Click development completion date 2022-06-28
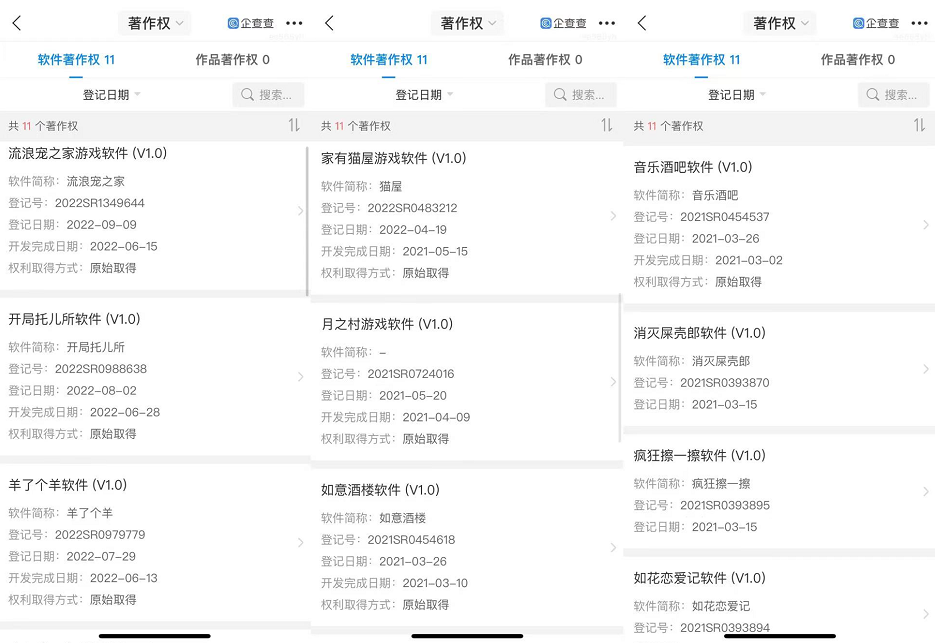The image size is (935, 643). tap(125, 412)
